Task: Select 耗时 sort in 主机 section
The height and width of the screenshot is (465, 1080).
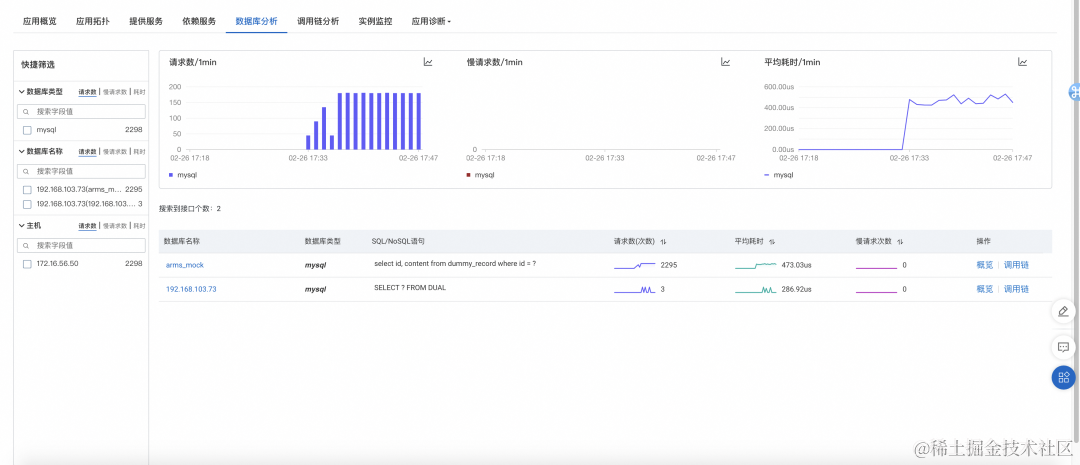Action: pyautogui.click(x=139, y=225)
